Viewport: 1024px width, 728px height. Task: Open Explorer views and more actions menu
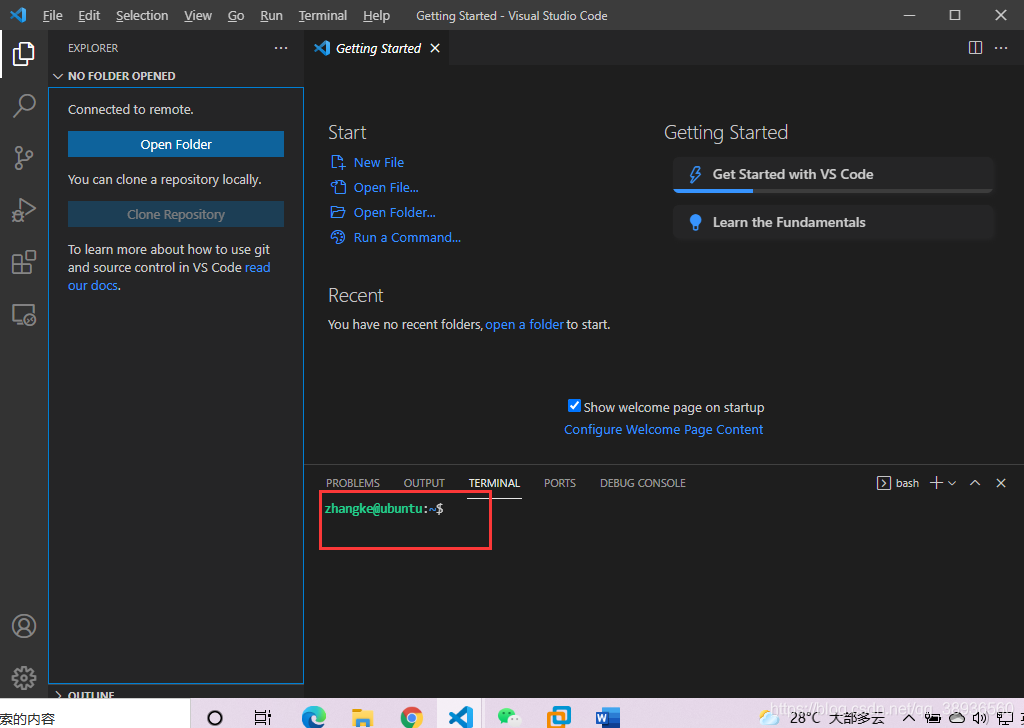(281, 48)
